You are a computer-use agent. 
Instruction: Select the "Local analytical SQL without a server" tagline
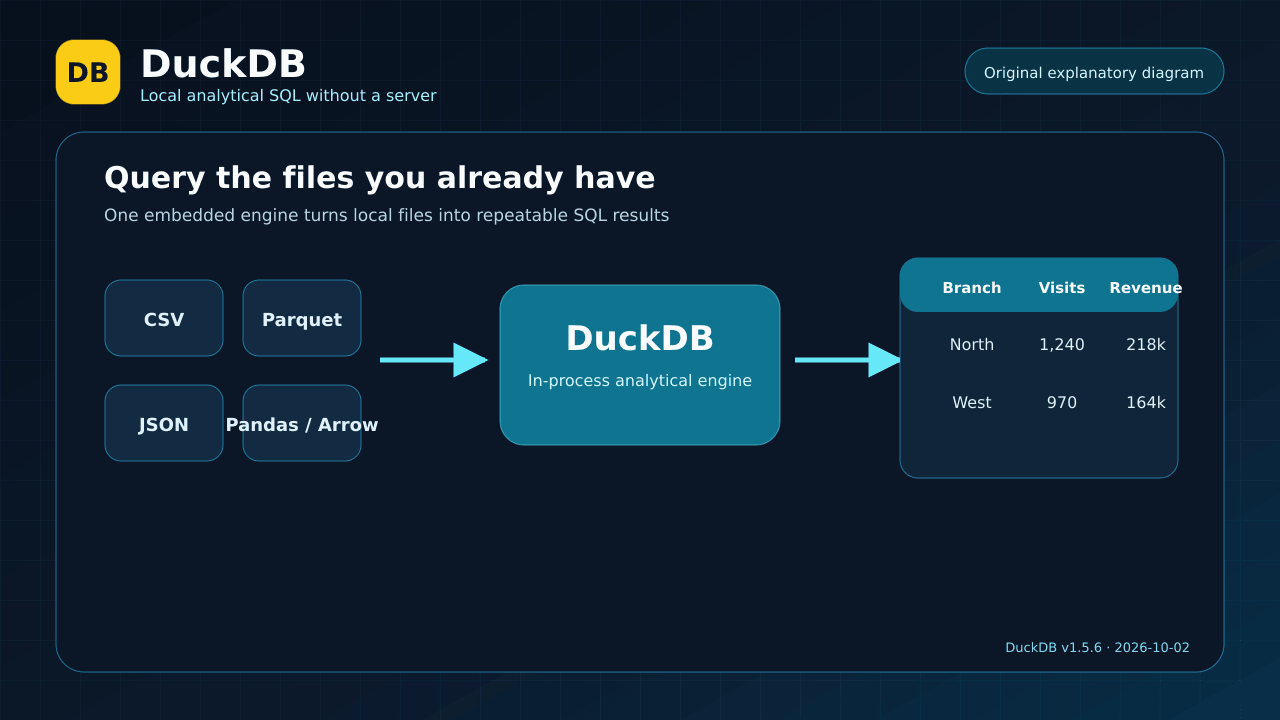click(288, 96)
